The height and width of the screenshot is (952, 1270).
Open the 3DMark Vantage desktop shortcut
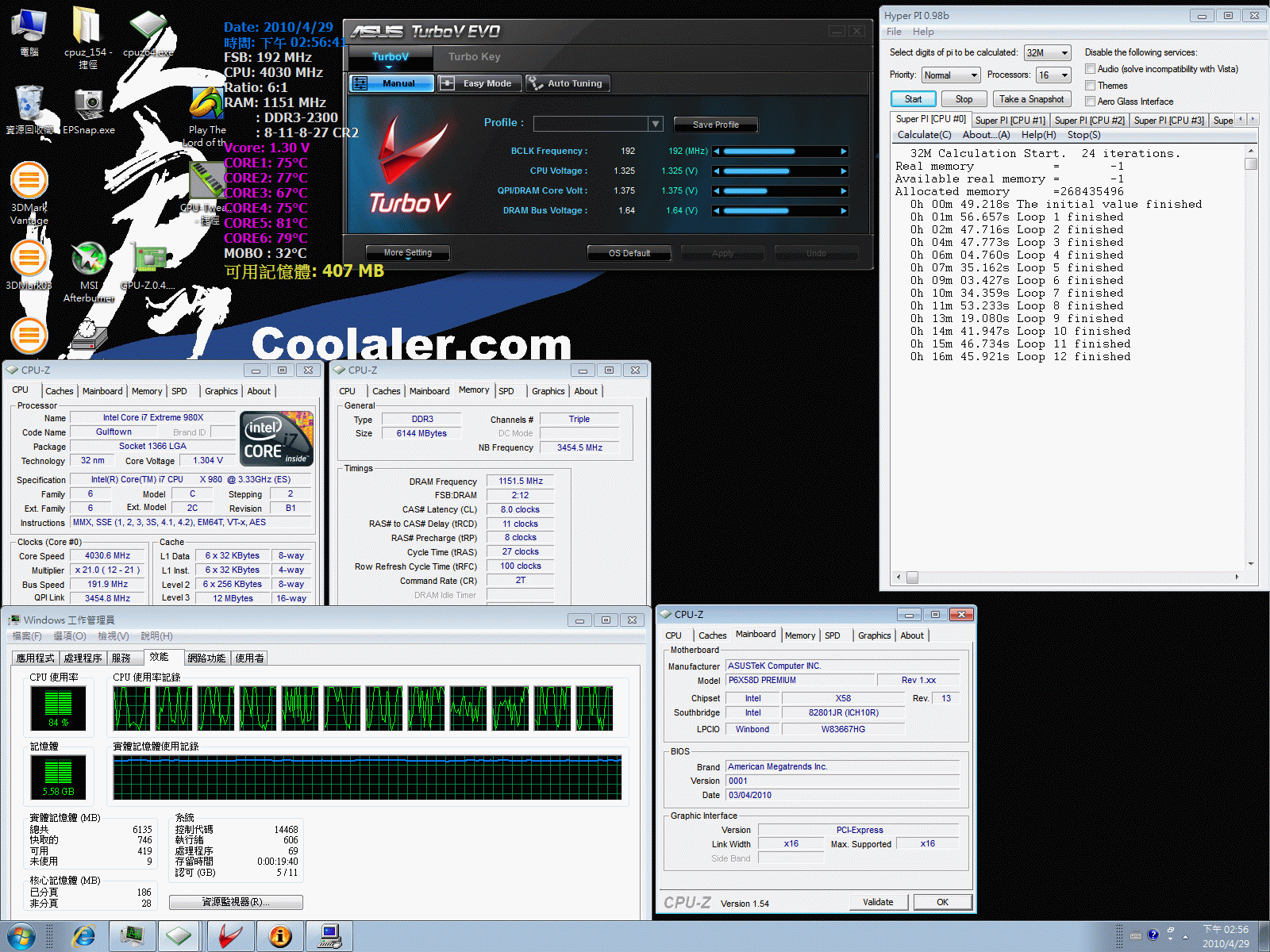click(x=29, y=193)
